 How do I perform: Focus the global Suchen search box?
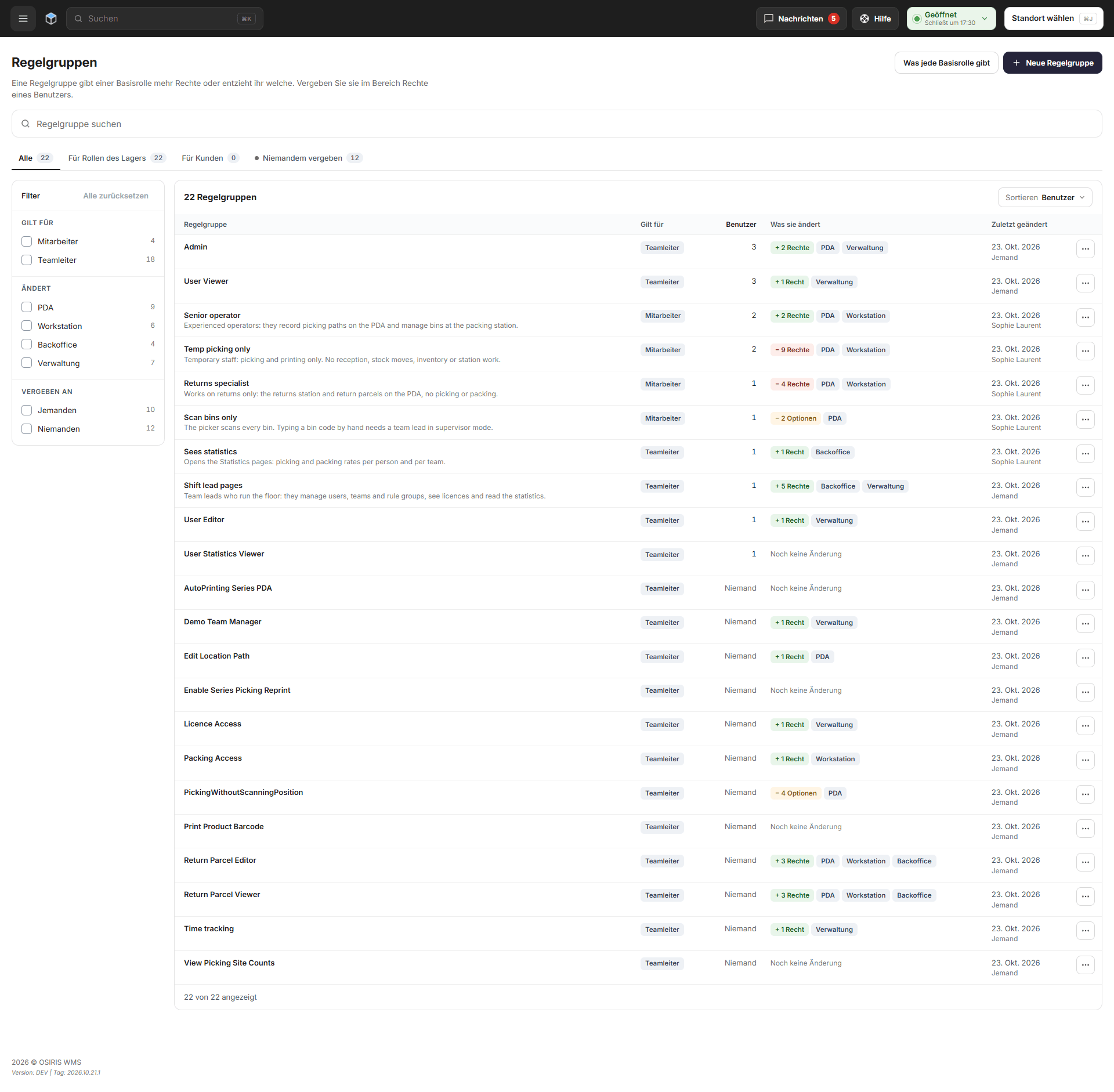(165, 19)
